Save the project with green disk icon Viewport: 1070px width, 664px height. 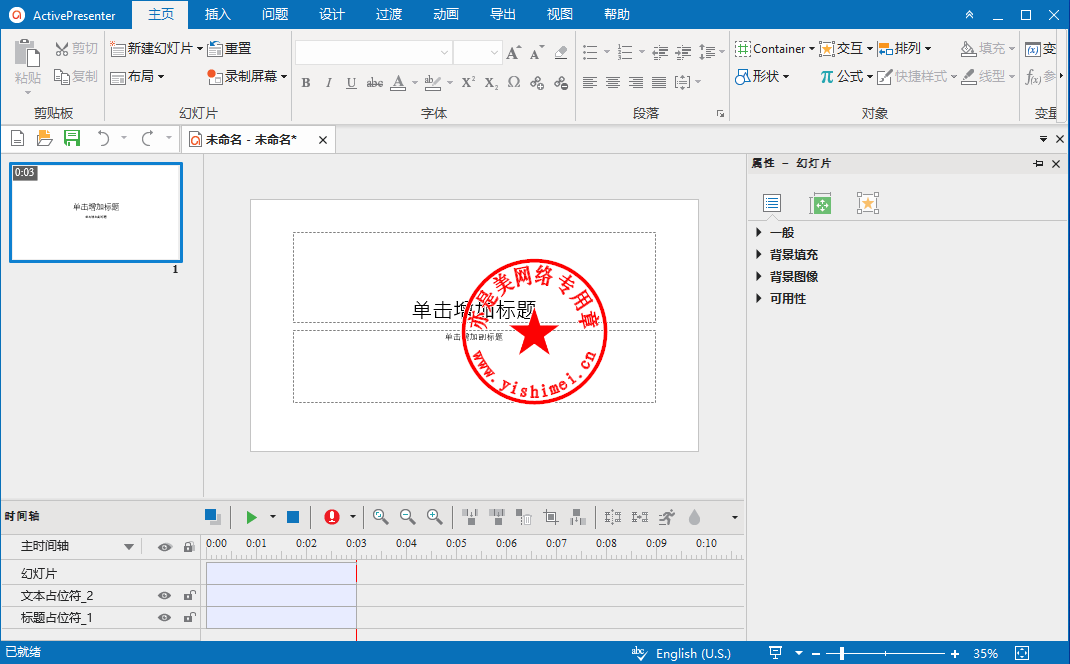point(72,139)
